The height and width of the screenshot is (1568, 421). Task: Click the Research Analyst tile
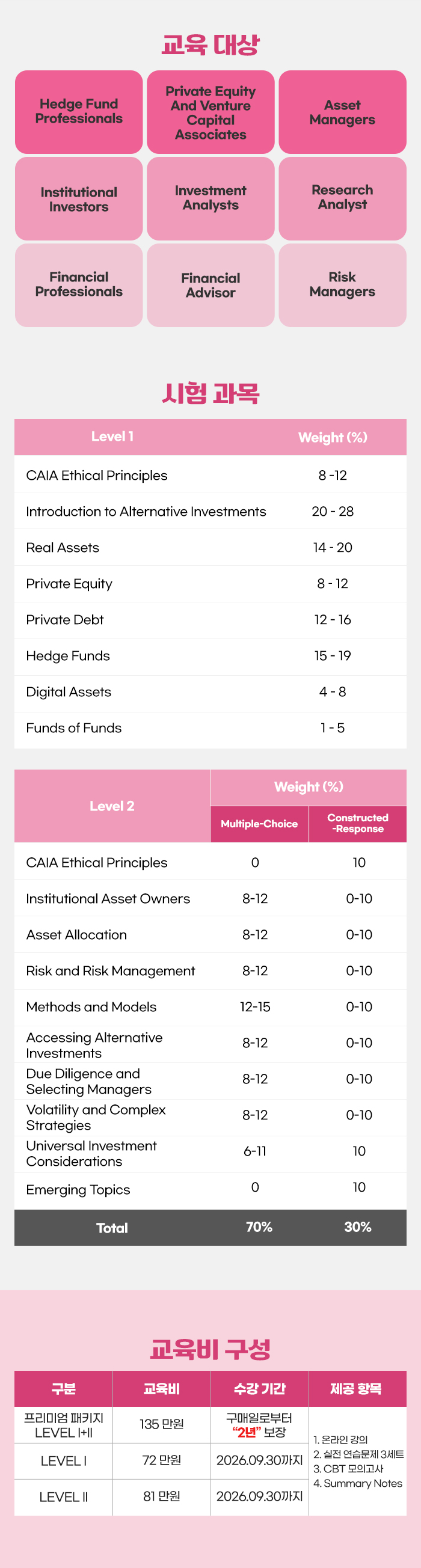342,198
